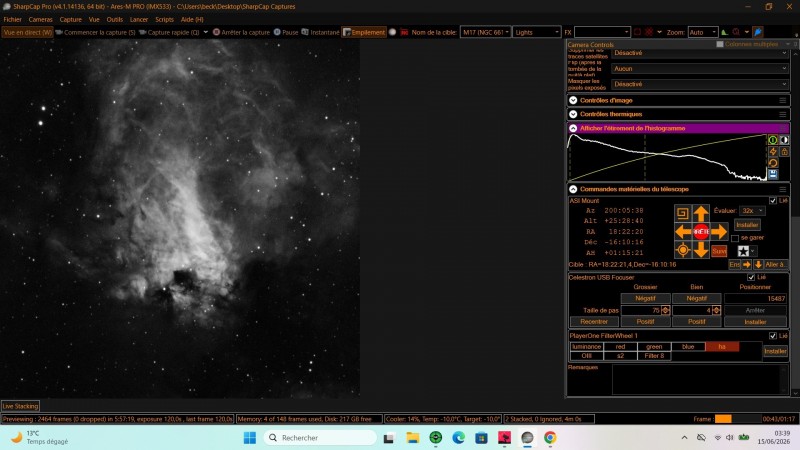The image size is (800, 450).
Task: Toggle the Empilement live stacking button
Action: (x=364, y=32)
